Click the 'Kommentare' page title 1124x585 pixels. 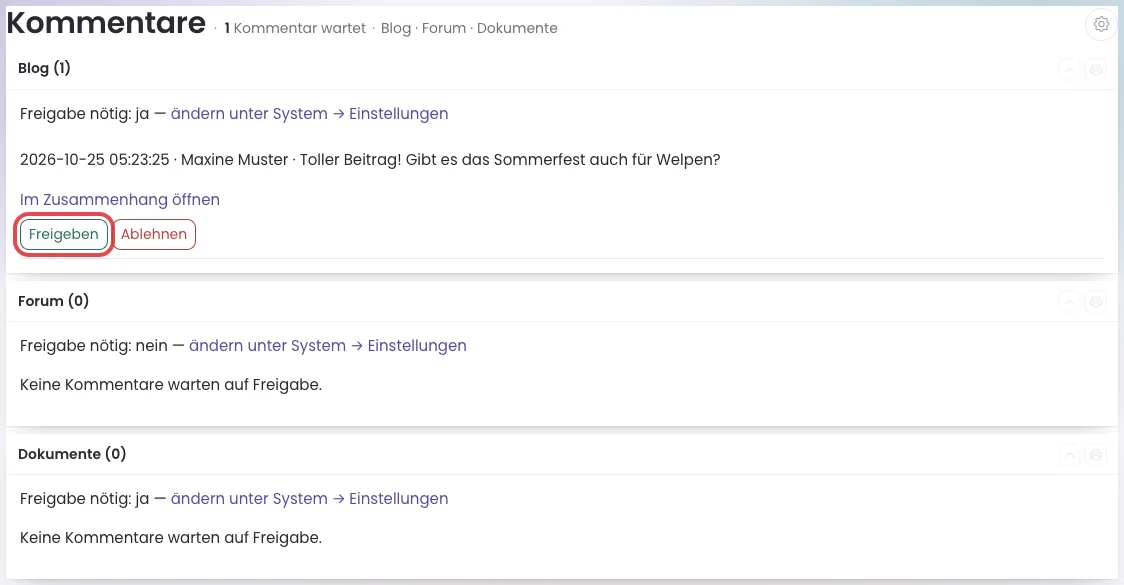coord(106,23)
